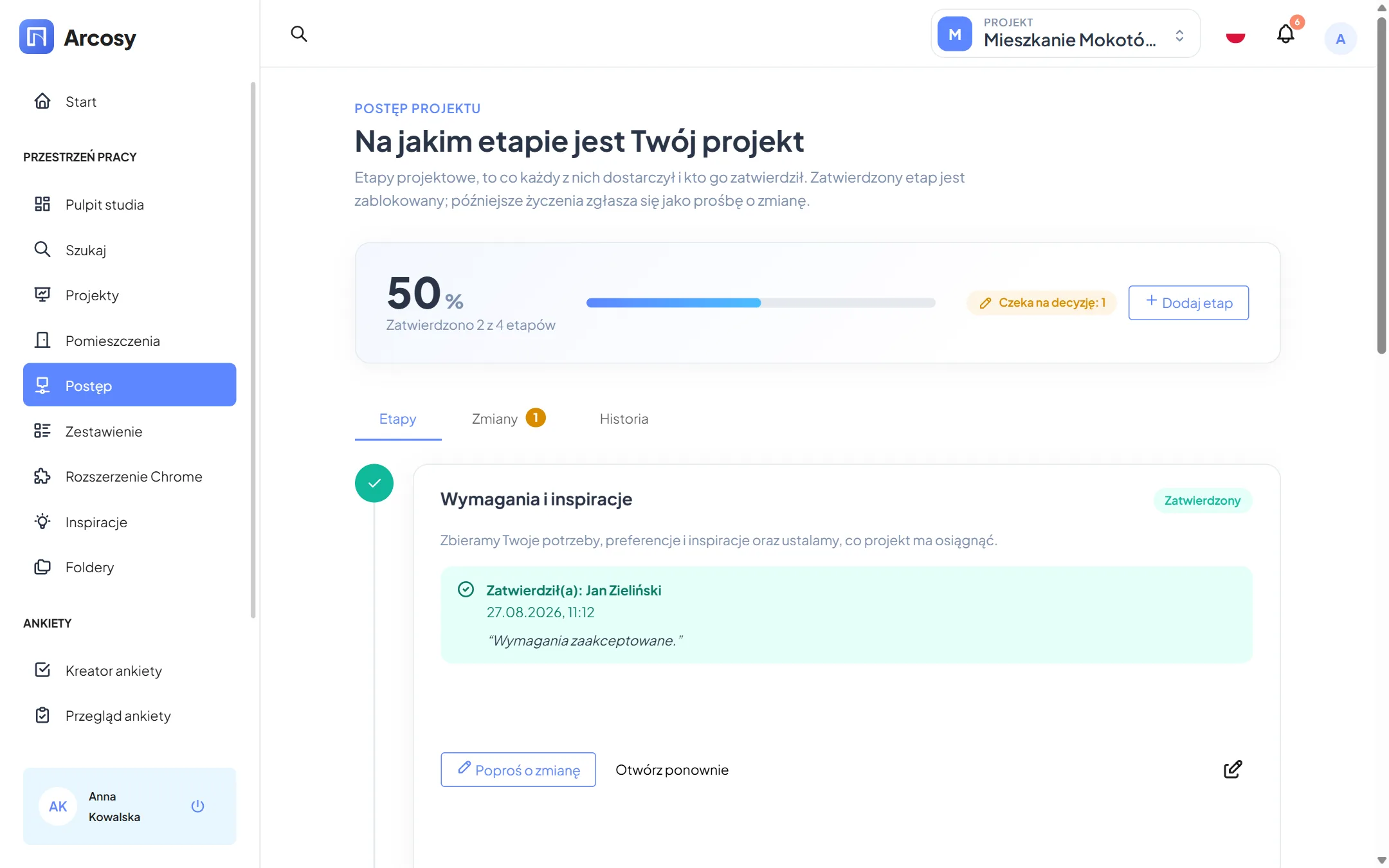The image size is (1389, 868).
Task: Open Foldery in the sidebar
Action: (130, 567)
